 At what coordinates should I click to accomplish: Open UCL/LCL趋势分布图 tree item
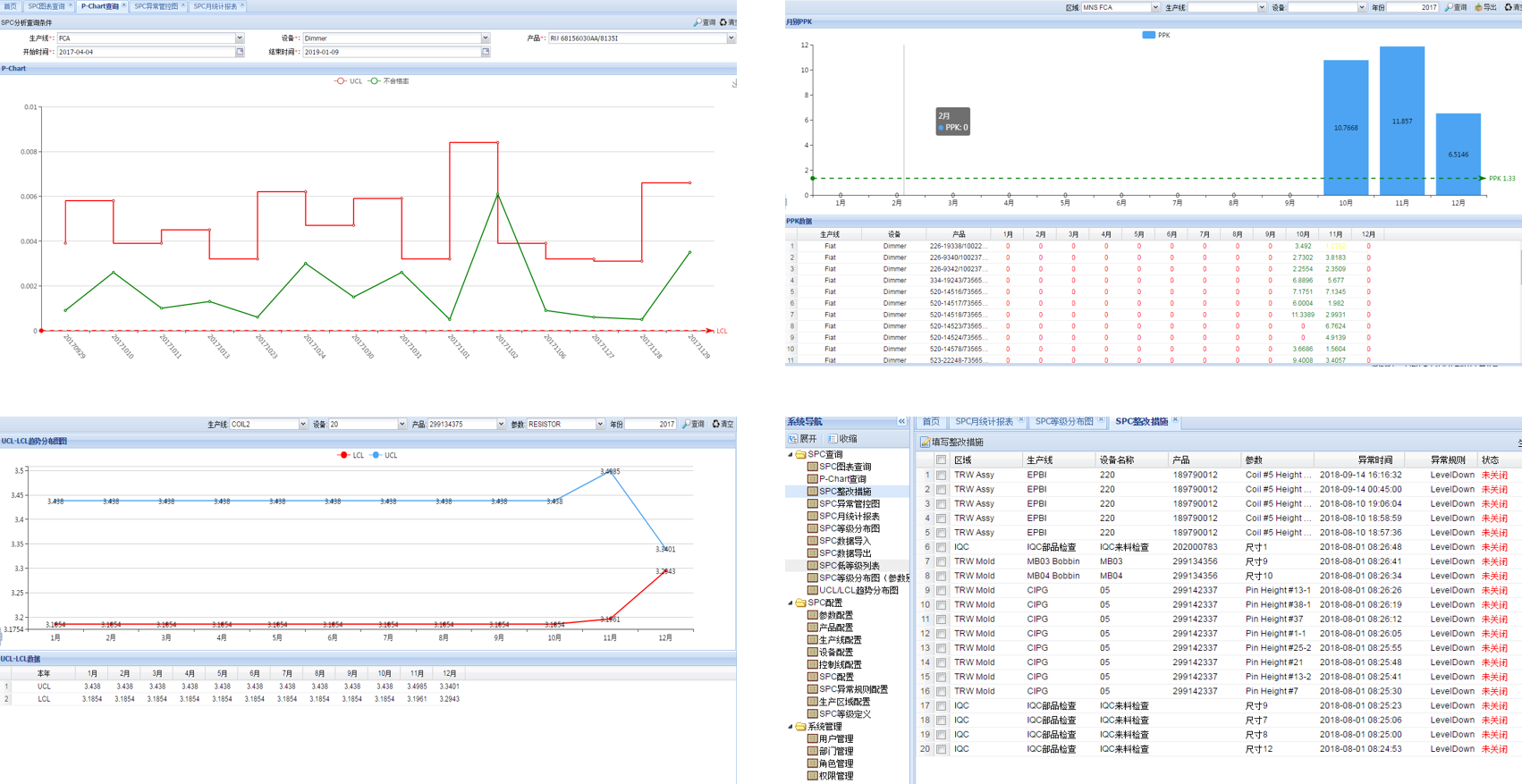(858, 590)
